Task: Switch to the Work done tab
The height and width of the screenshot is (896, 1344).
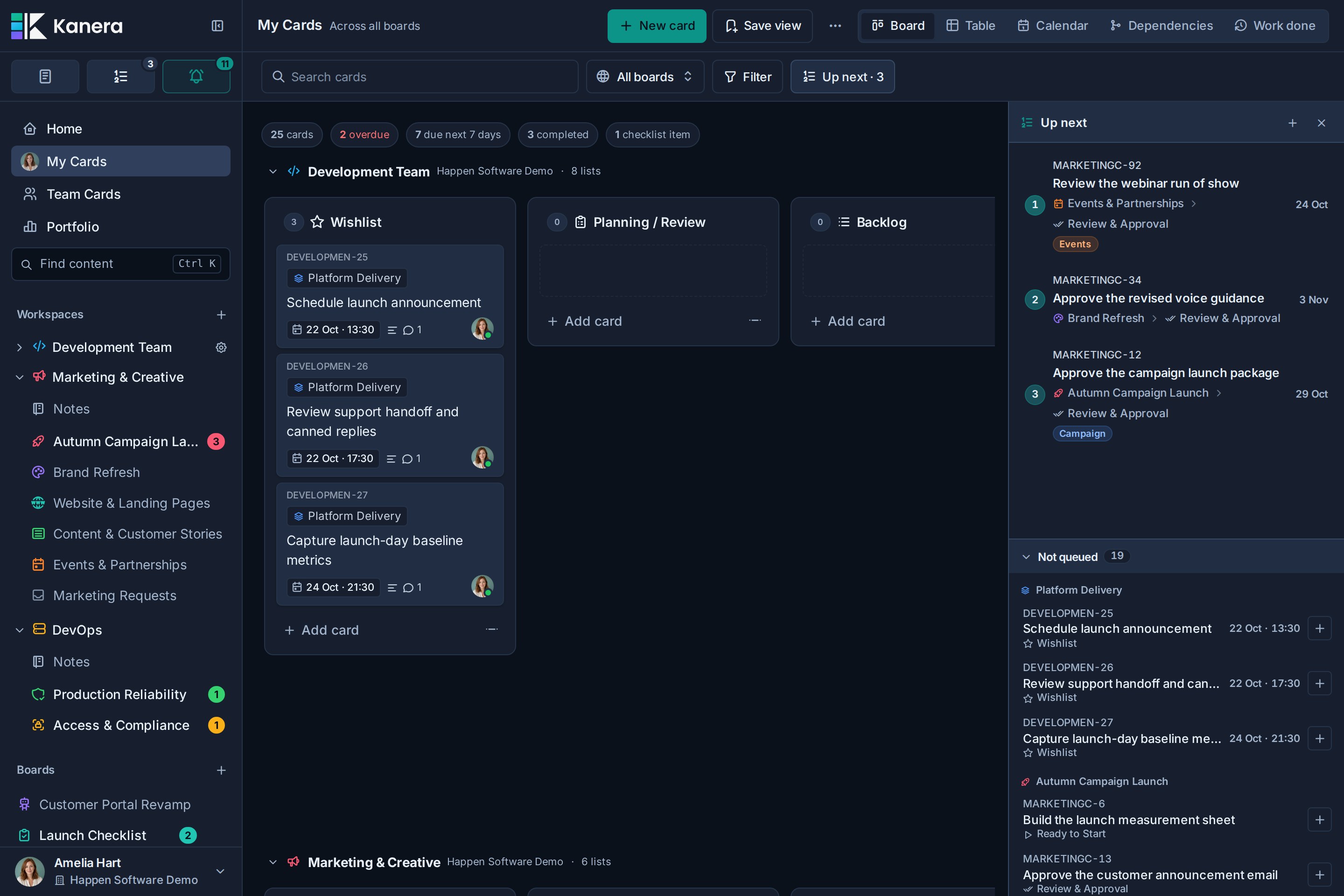Action: (x=1275, y=26)
